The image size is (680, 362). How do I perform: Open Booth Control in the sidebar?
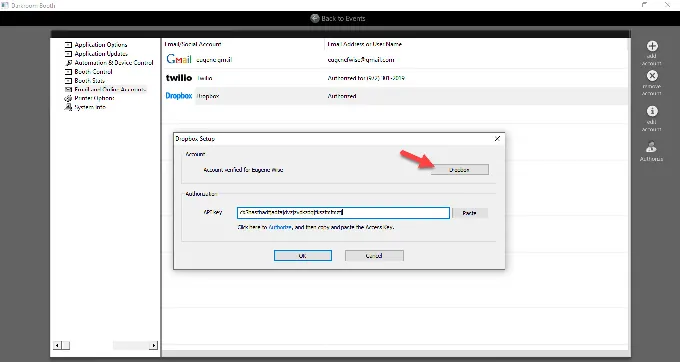93,72
